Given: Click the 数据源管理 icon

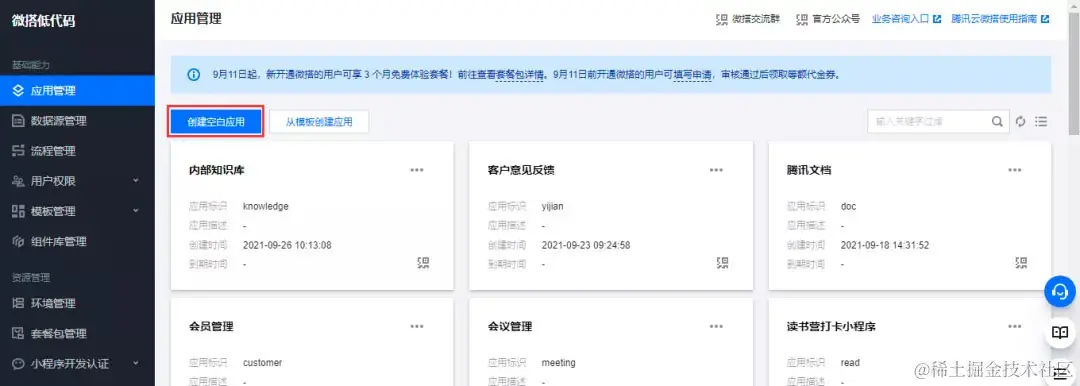Looking at the screenshot, I should click(x=19, y=121).
